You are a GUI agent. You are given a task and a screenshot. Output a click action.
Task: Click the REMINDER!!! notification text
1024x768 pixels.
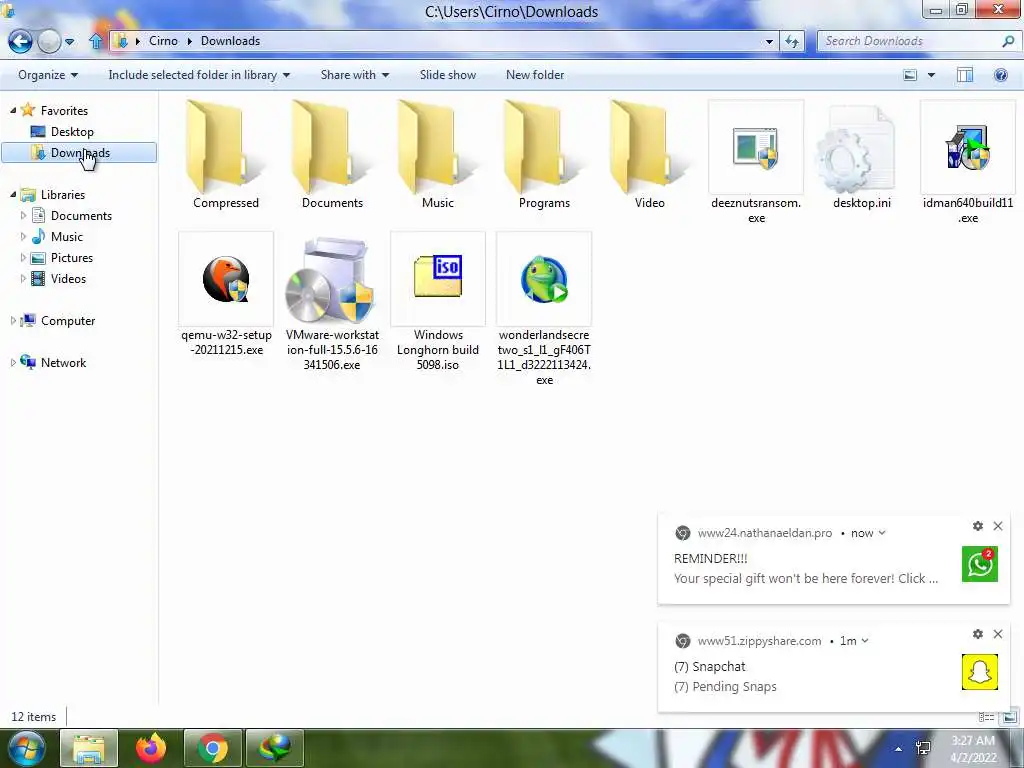[711, 558]
